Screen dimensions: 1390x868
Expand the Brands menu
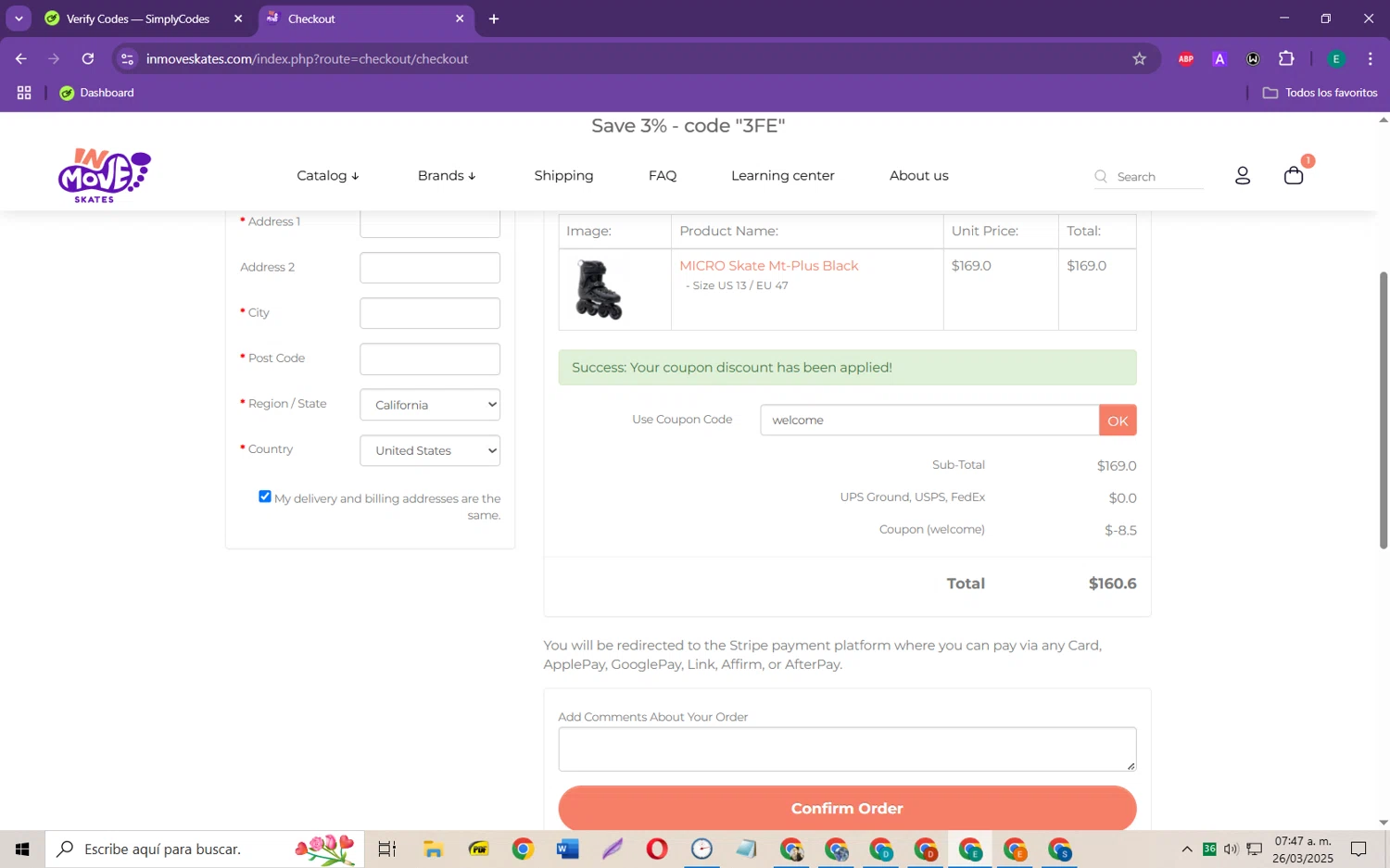(447, 175)
